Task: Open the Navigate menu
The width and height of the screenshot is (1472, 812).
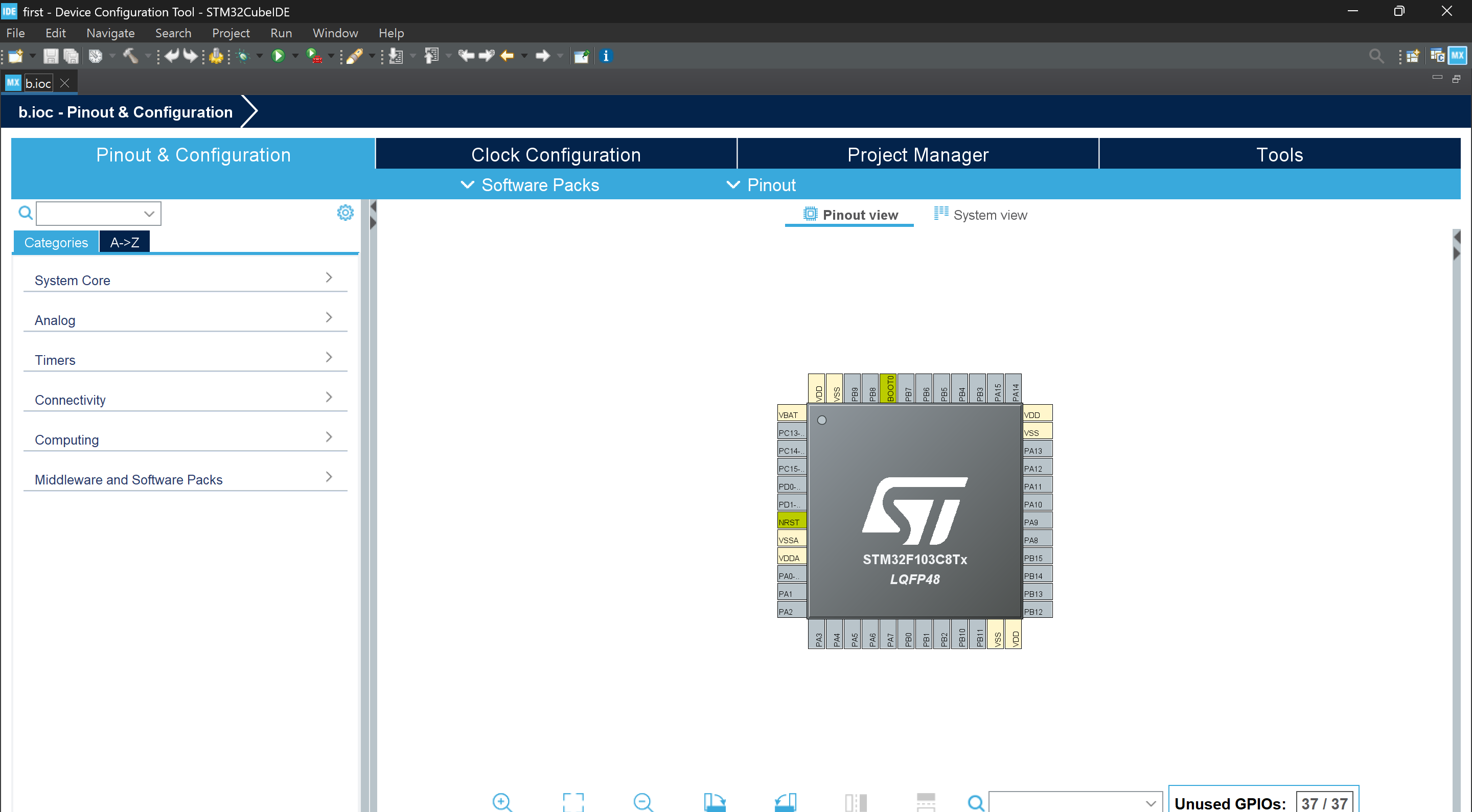Action: pos(110,33)
